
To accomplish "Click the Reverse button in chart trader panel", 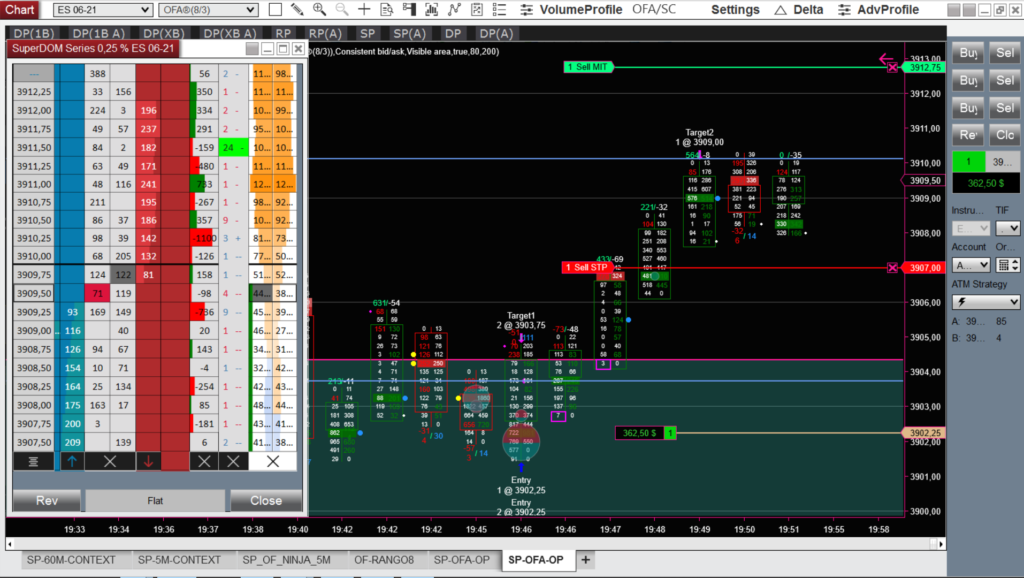I will 968,135.
